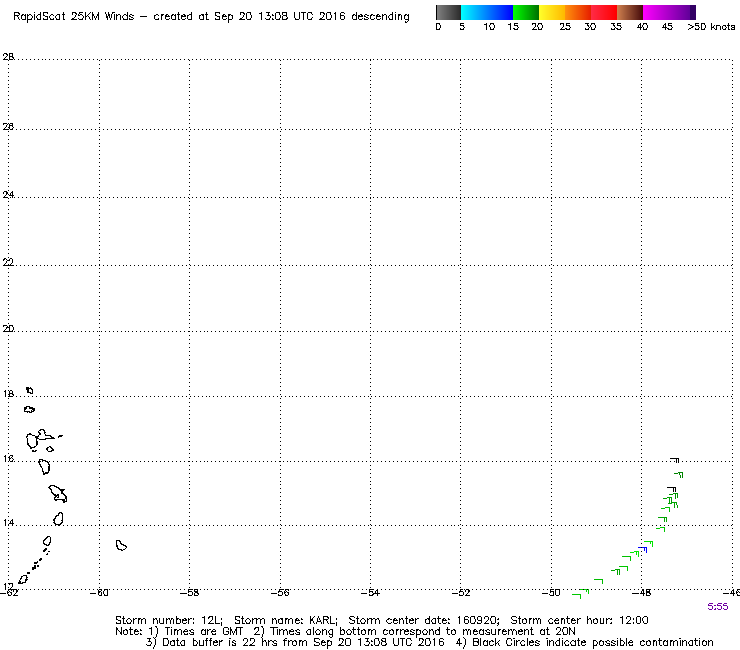Click the legend label '25'
Viewport: 740px width, 650px height.
(565, 27)
